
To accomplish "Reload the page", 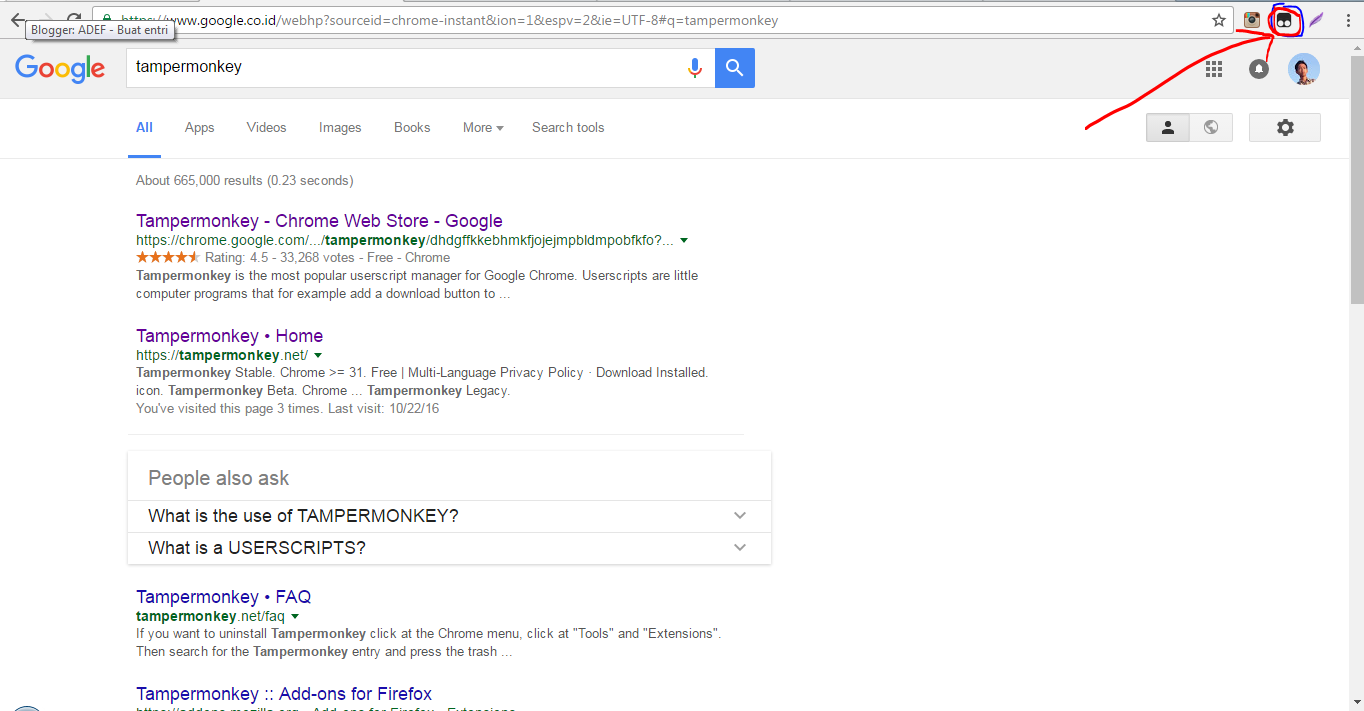I will point(74,19).
